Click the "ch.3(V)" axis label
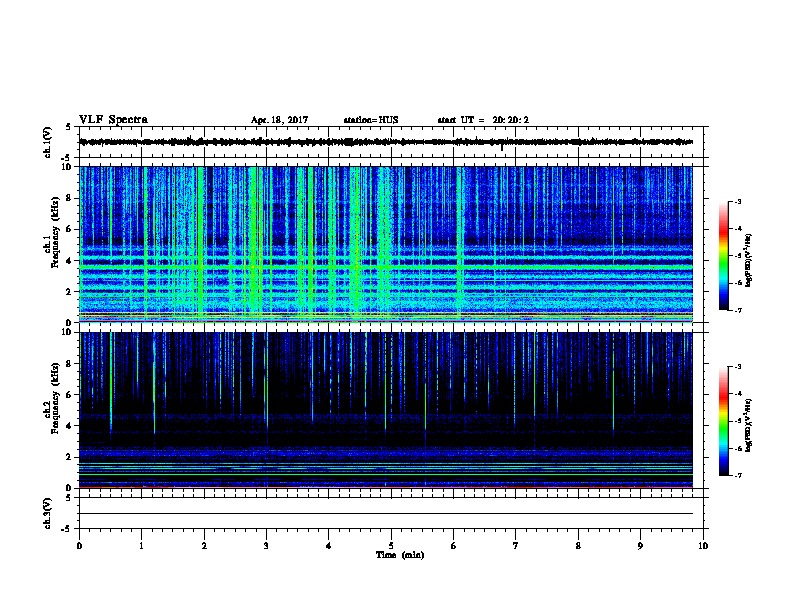The height and width of the screenshot is (612, 792). point(48,513)
